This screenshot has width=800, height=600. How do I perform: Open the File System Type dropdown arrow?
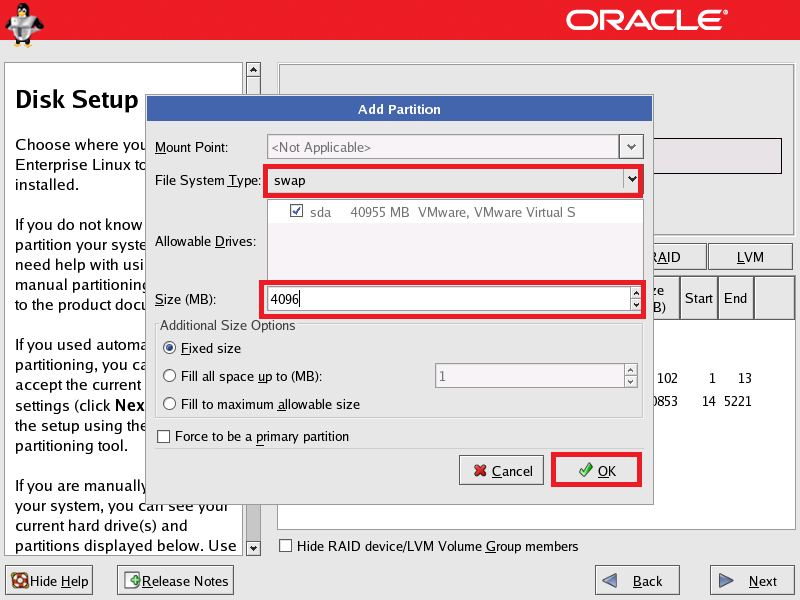tap(632, 179)
